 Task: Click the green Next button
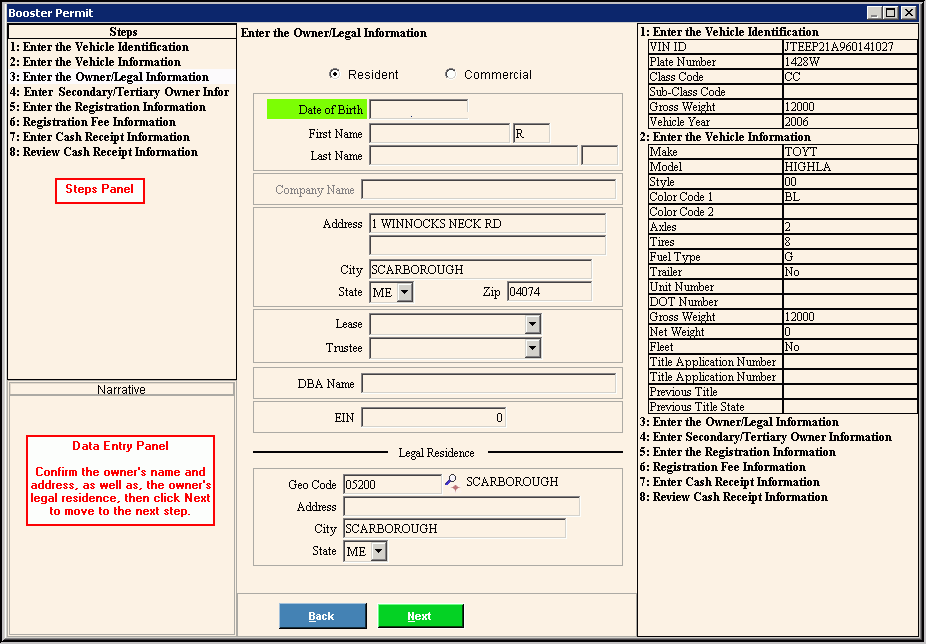tap(420, 616)
